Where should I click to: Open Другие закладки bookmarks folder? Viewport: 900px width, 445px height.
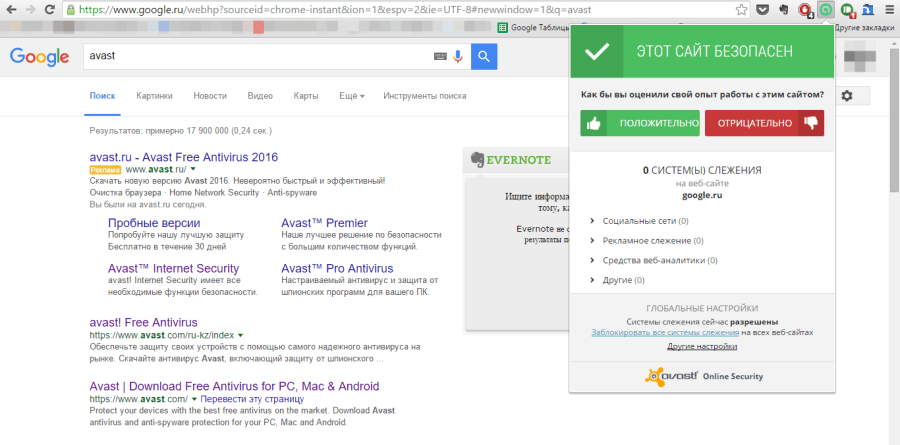[864, 27]
